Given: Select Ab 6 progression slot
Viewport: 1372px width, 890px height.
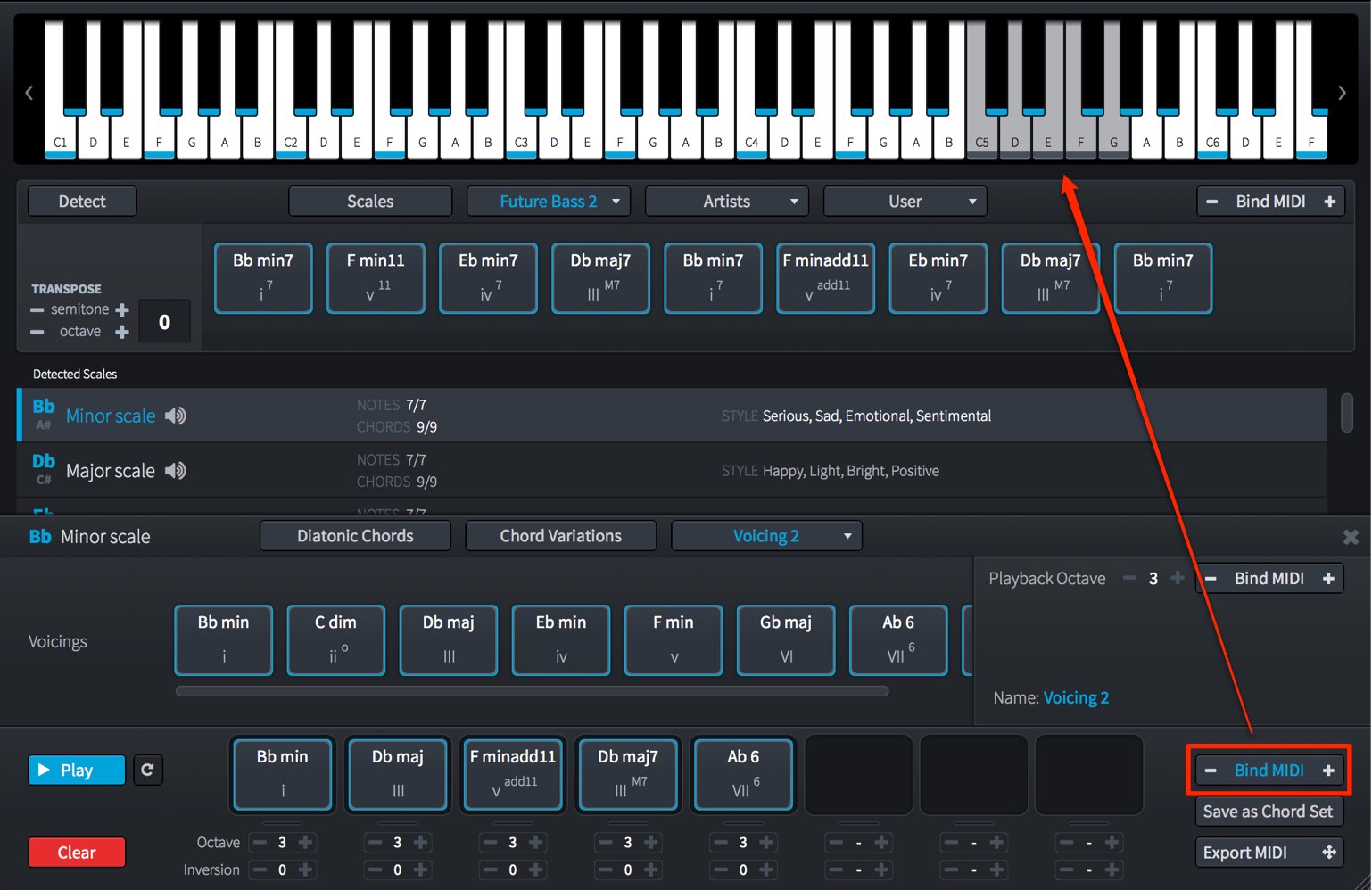Looking at the screenshot, I should point(743,774).
